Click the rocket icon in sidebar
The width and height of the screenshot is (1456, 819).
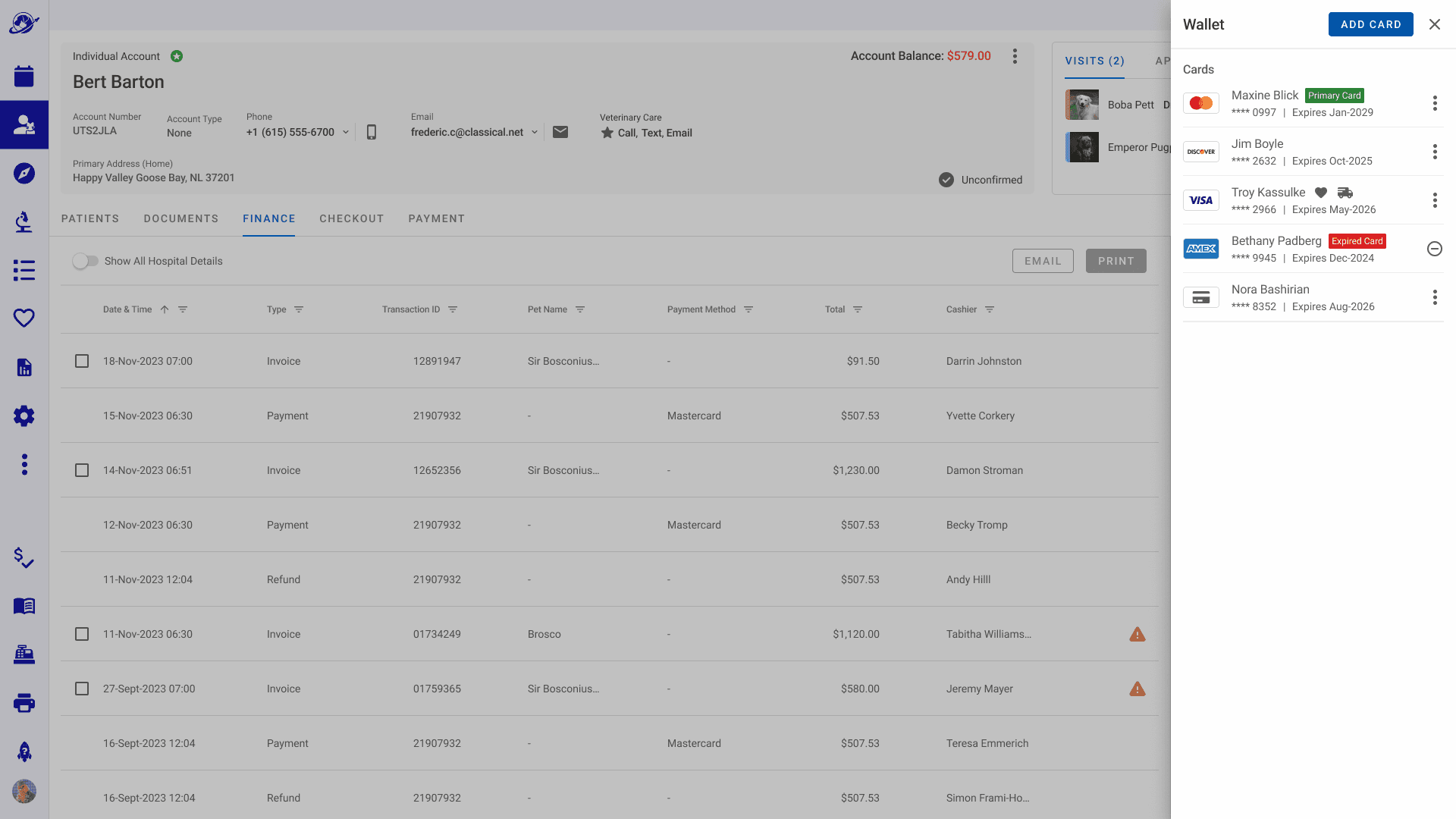(x=24, y=751)
